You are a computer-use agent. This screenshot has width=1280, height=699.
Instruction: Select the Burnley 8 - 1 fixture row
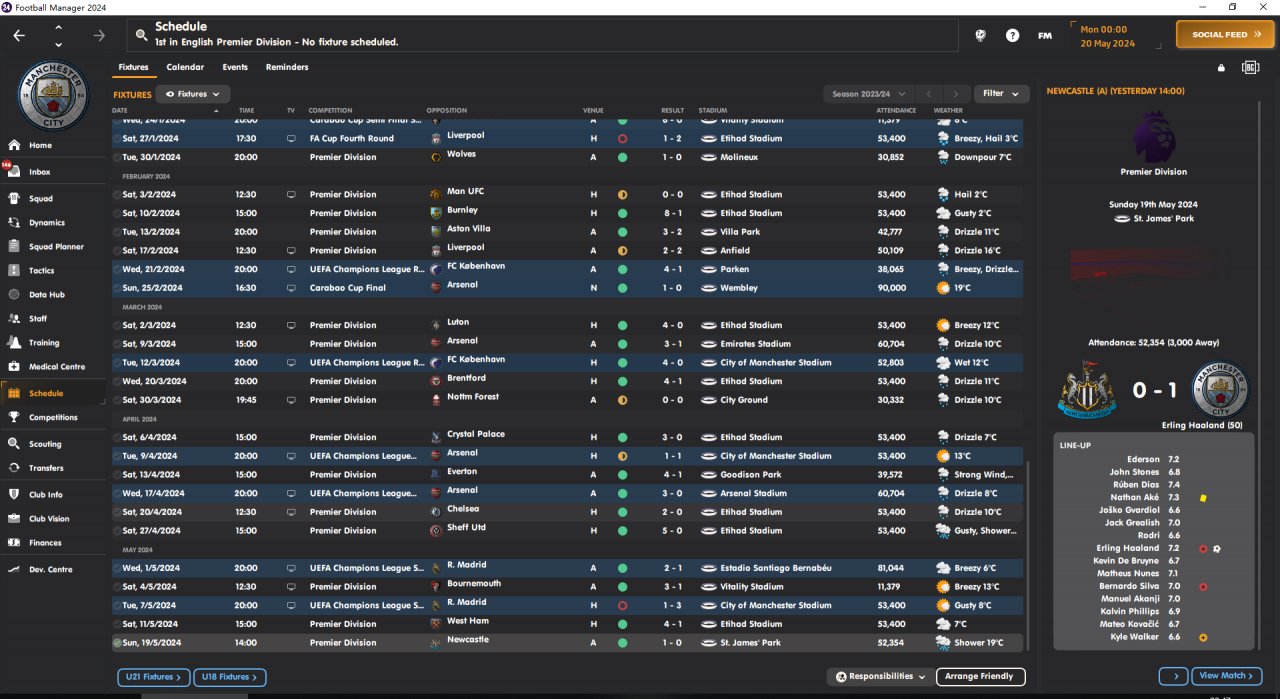pos(568,213)
